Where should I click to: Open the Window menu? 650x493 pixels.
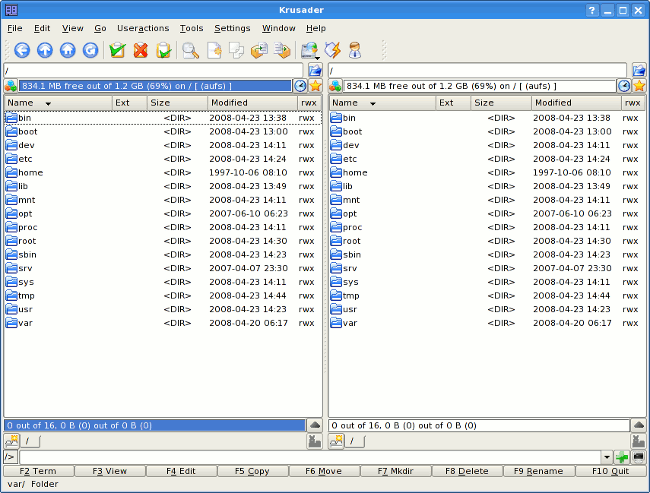pyautogui.click(x=279, y=28)
